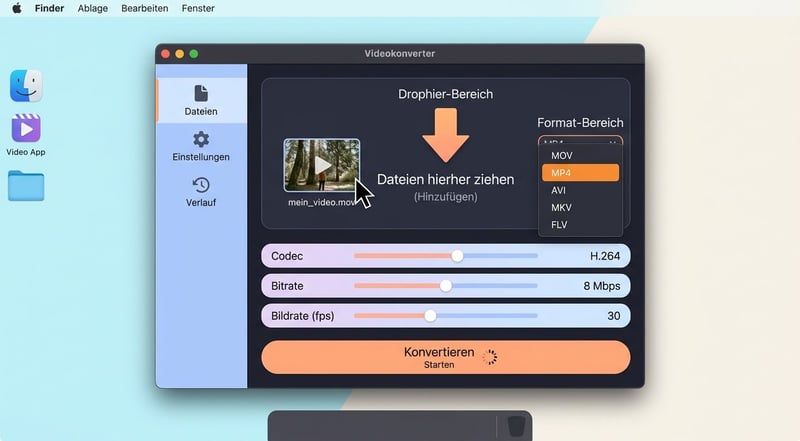Screen dimensions: 800x441
Task: Click the Konvertieren Starten button
Action: coord(445,357)
